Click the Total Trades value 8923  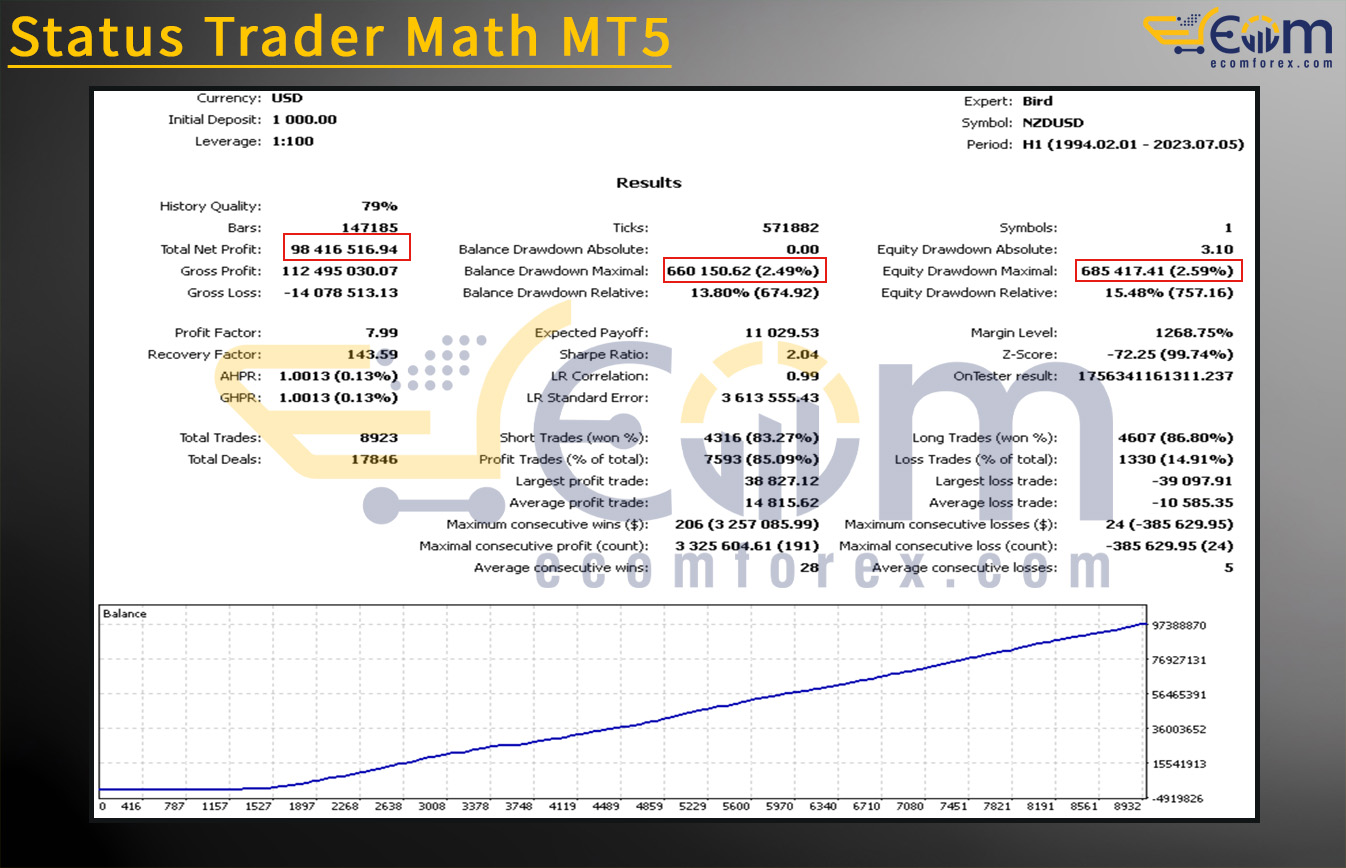tap(380, 438)
